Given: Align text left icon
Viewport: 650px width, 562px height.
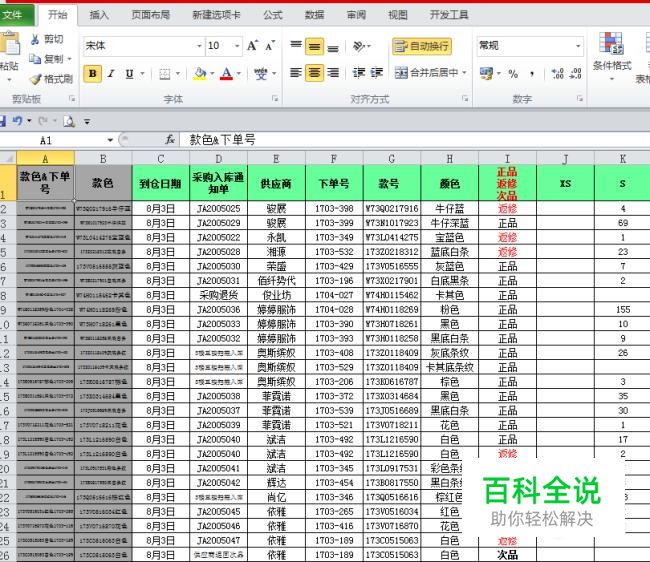Looking at the screenshot, I should point(296,73).
